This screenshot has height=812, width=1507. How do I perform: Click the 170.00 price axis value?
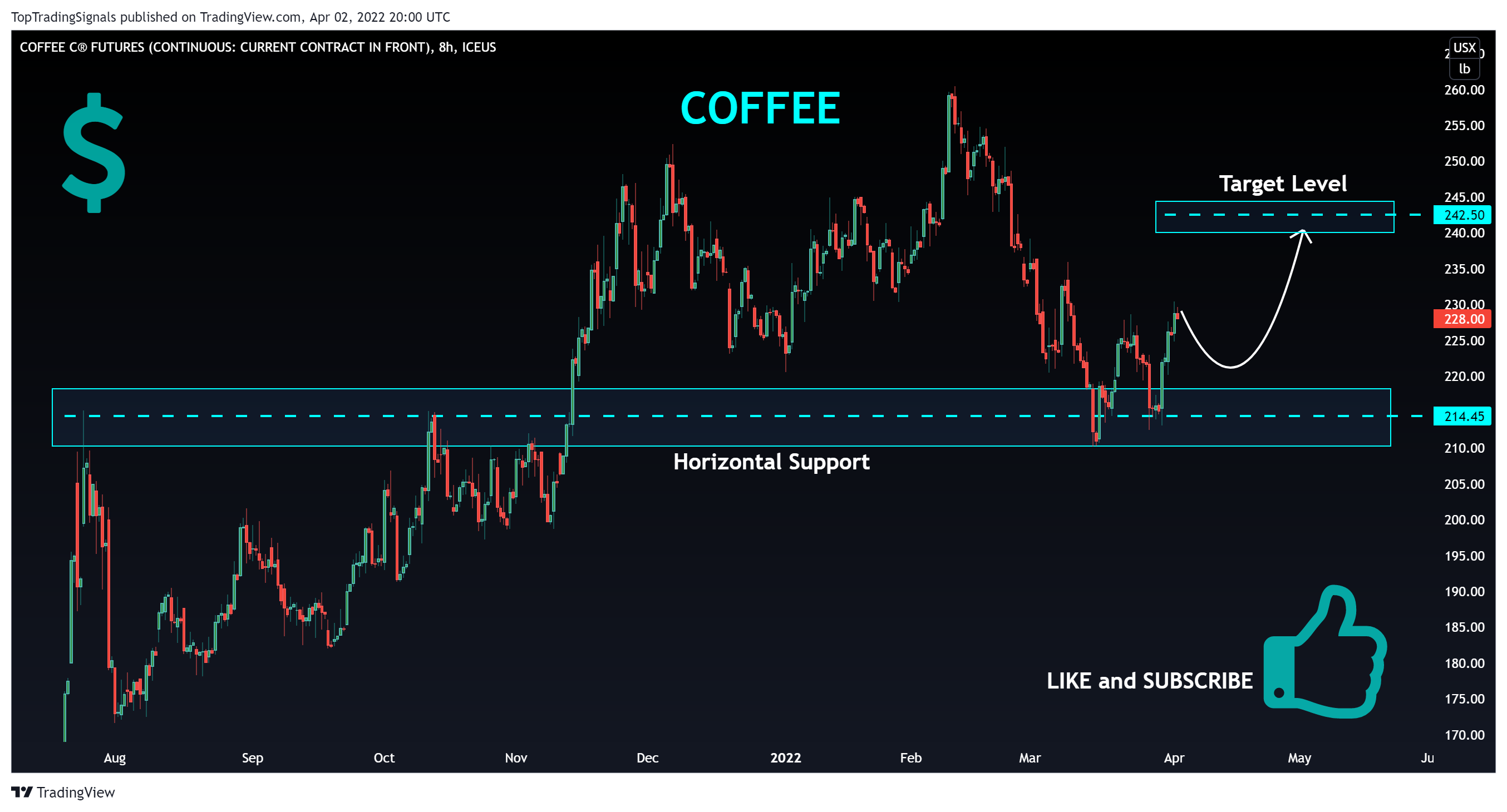tap(1464, 735)
